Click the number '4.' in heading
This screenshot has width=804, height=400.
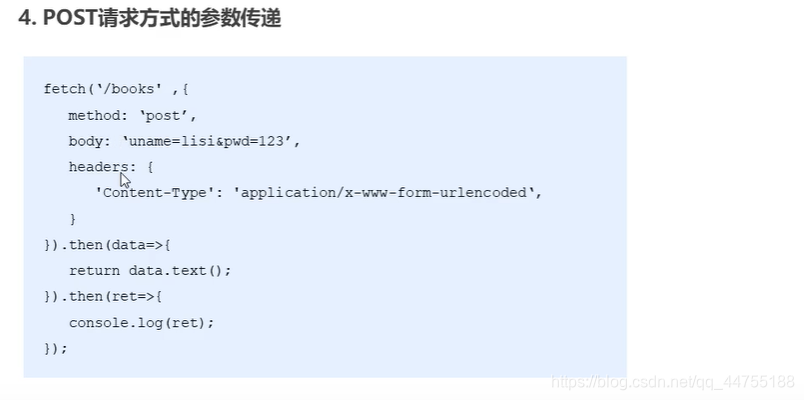click(x=28, y=18)
